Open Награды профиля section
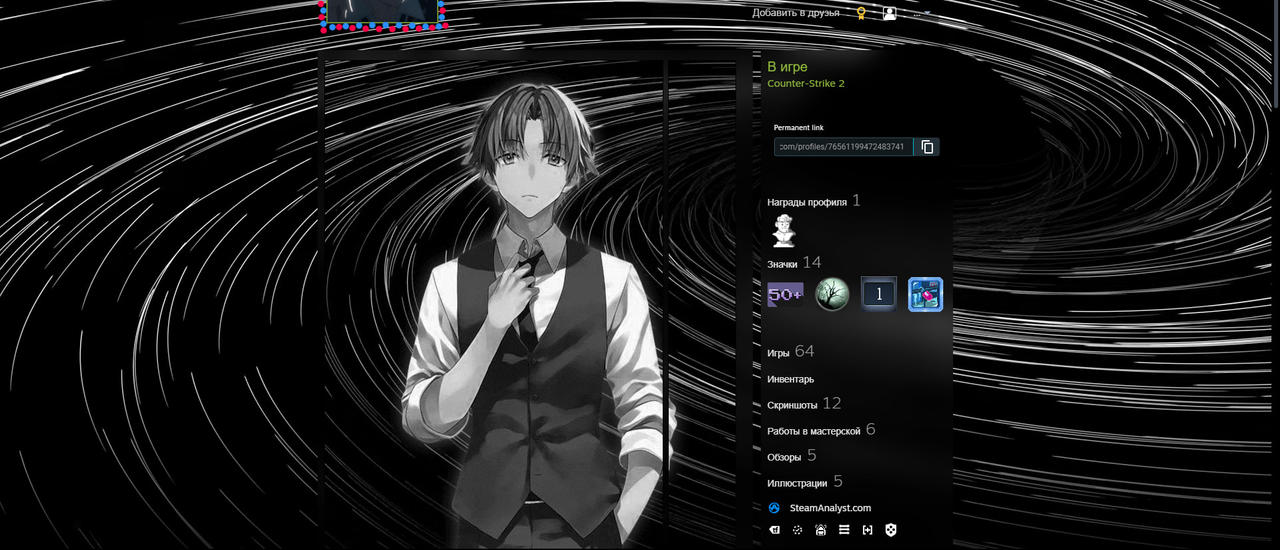 point(807,202)
